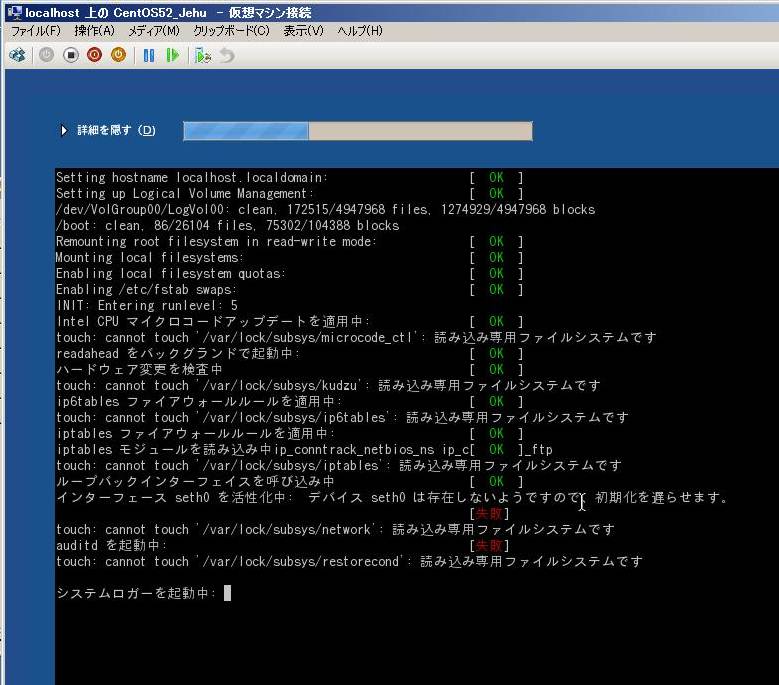Viewport: 779px width, 685px height.
Task: Open the 操作(A) menu
Action: [x=94, y=31]
